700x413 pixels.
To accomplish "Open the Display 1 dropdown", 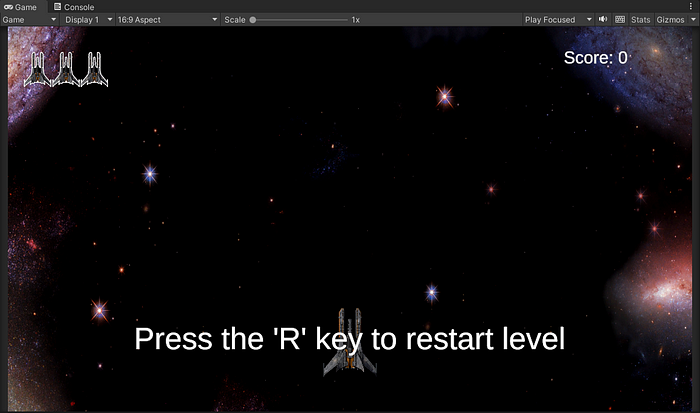I will click(88, 20).
